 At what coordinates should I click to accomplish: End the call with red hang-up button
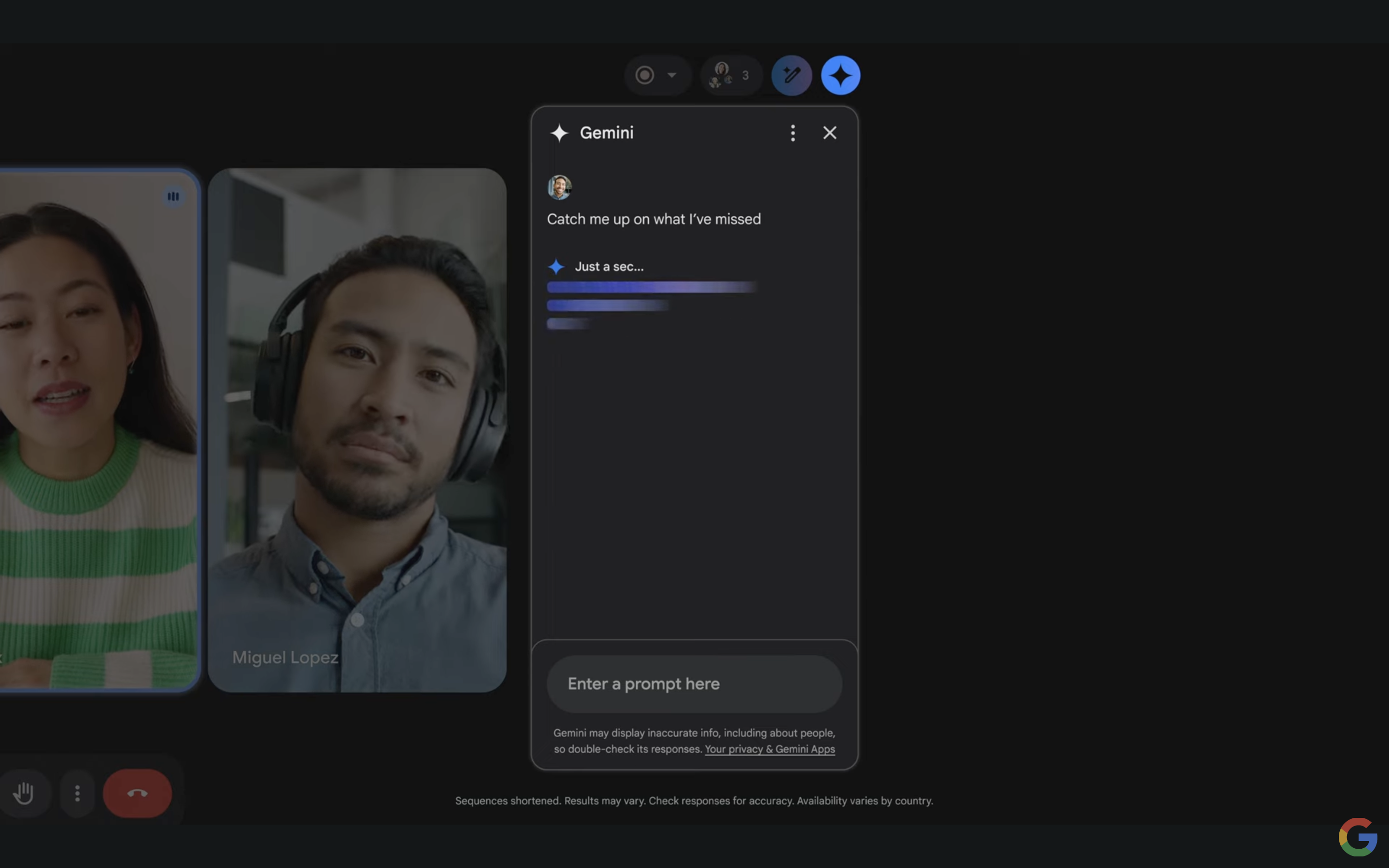(x=137, y=793)
